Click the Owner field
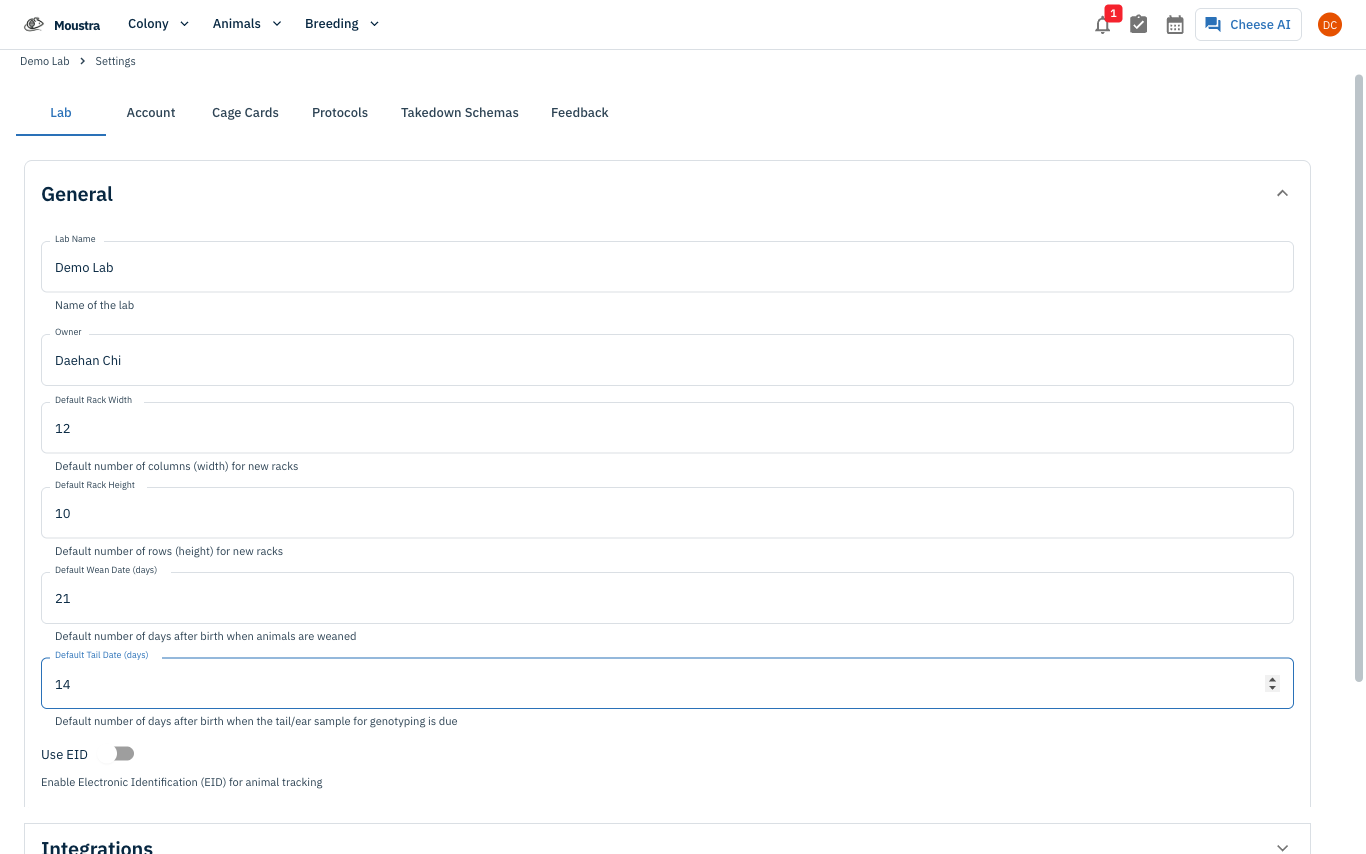Image resolution: width=1366 pixels, height=854 pixels. 667,360
